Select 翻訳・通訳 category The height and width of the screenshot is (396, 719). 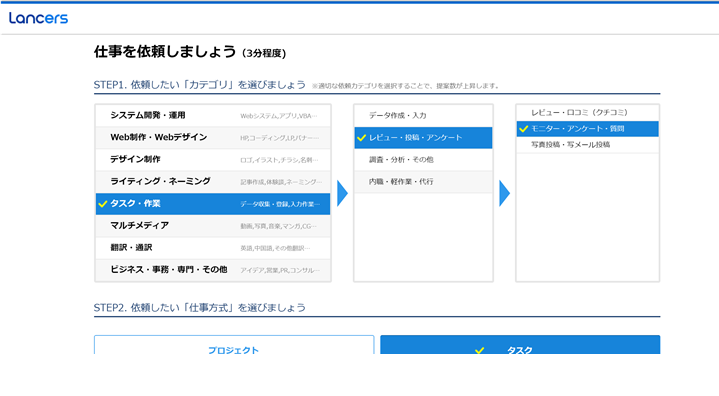(213, 248)
